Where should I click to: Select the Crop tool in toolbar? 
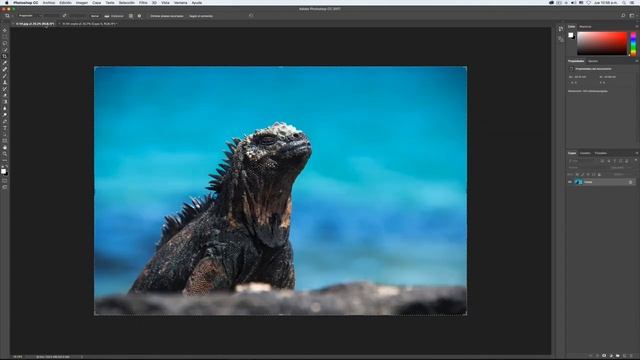pos(5,56)
